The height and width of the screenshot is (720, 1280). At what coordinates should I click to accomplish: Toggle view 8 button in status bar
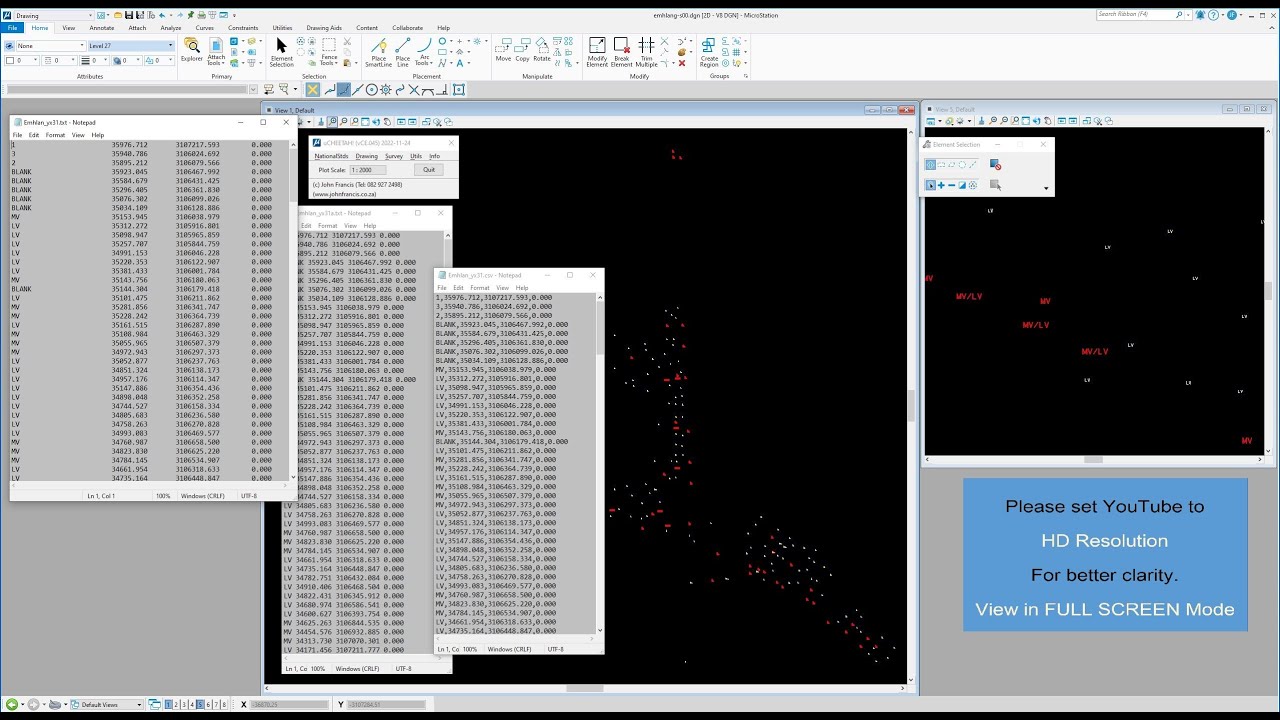[x=224, y=705]
